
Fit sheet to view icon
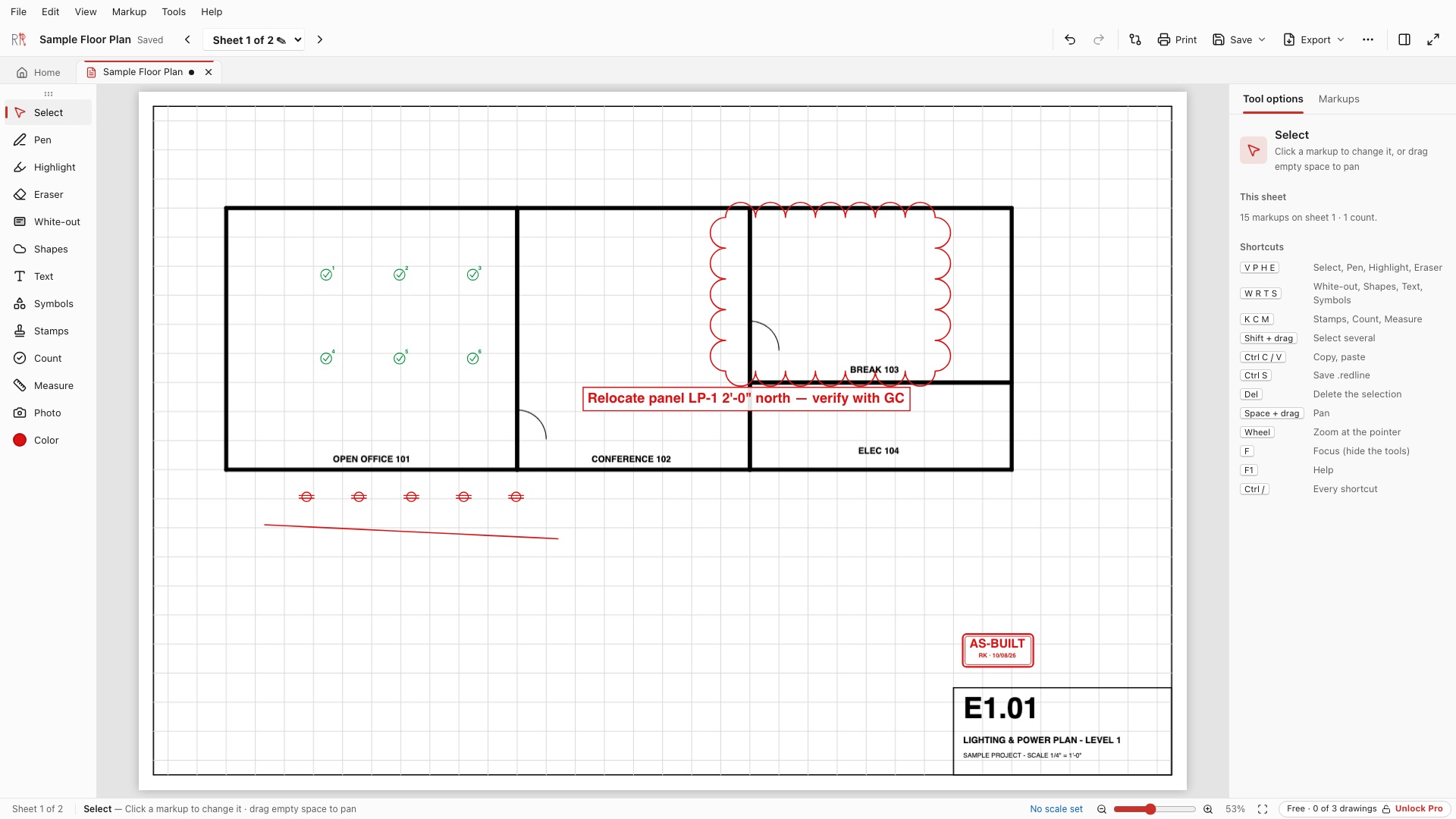pyautogui.click(x=1263, y=809)
